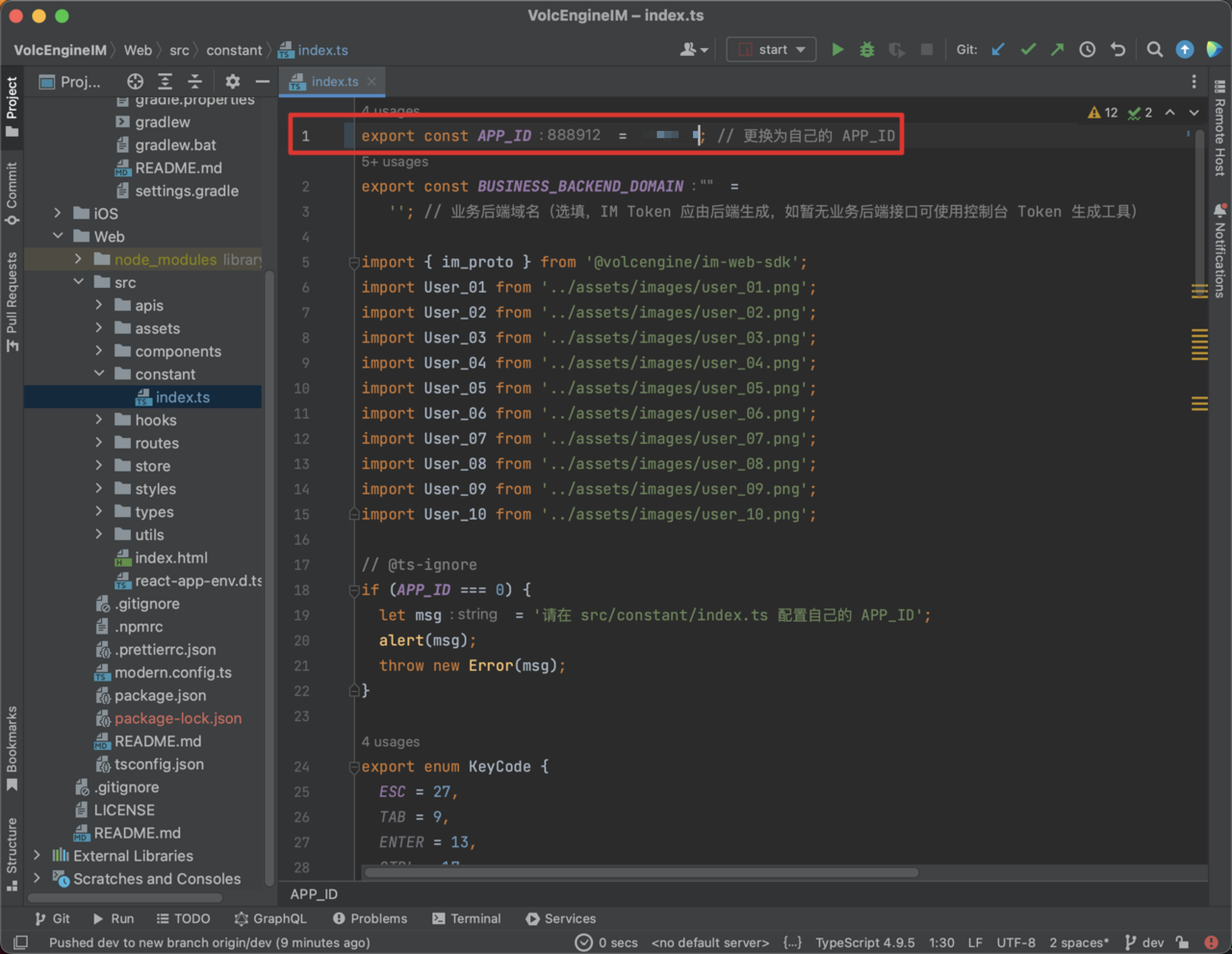Image resolution: width=1232 pixels, height=954 pixels.
Task: Open the Services tool window
Action: pyautogui.click(x=561, y=918)
